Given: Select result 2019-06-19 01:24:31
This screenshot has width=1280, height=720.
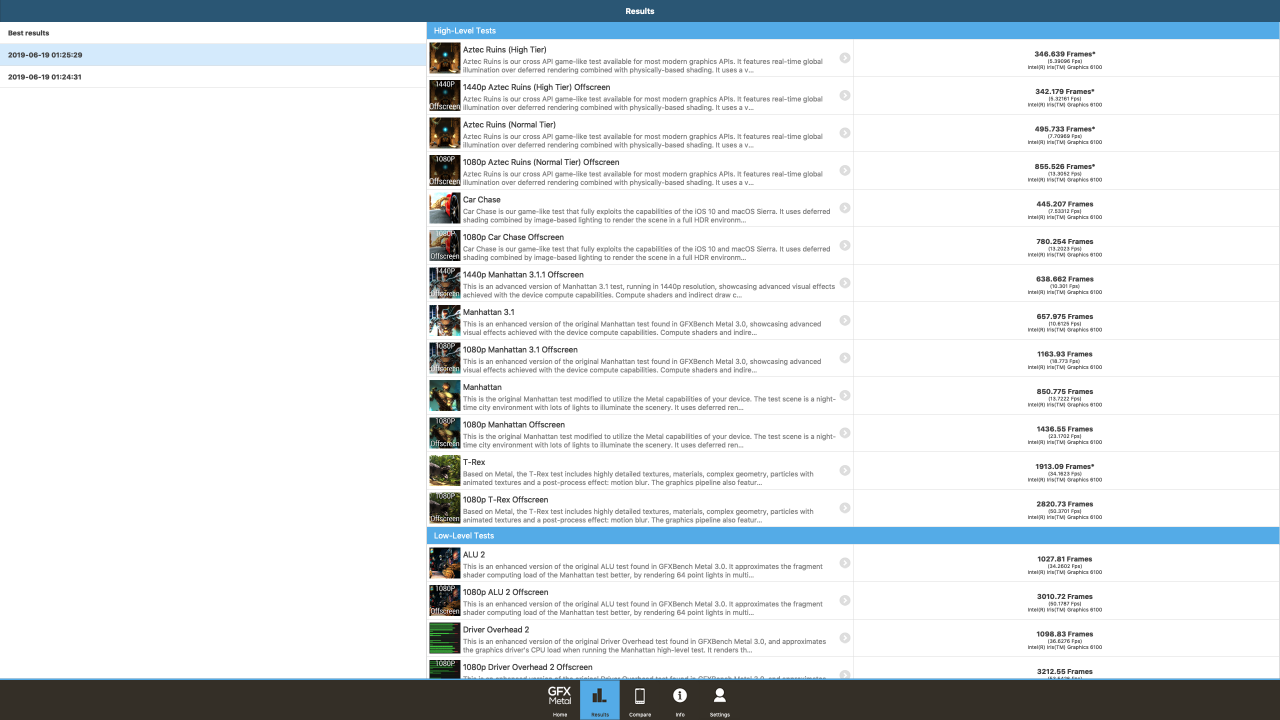Looking at the screenshot, I should pos(213,77).
